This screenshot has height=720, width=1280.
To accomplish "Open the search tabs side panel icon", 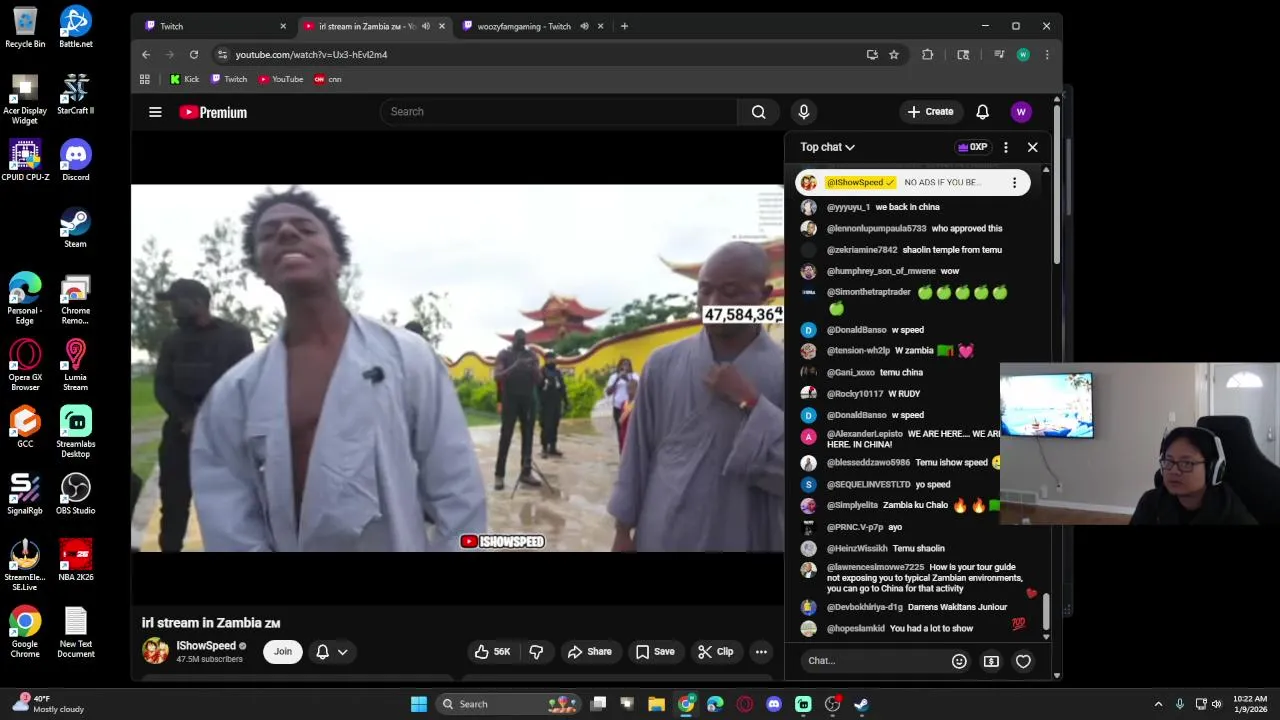I will click(963, 55).
